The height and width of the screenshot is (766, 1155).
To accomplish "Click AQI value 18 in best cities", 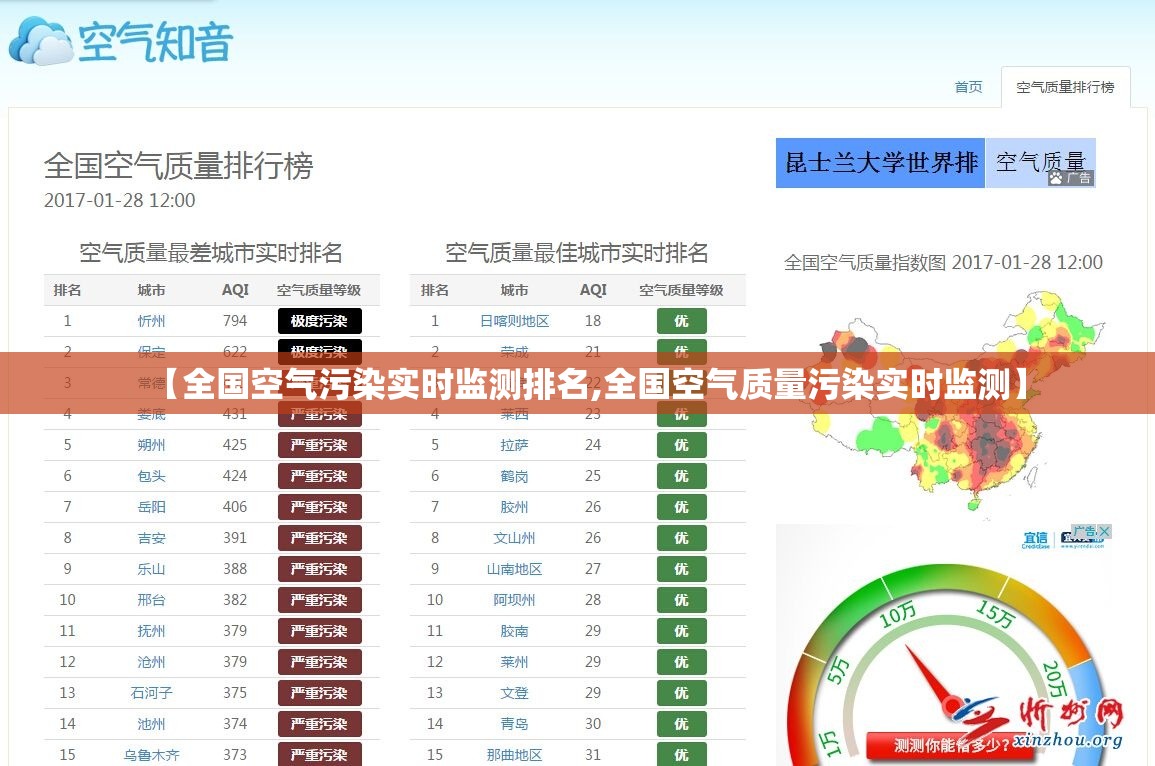I will click(593, 321).
